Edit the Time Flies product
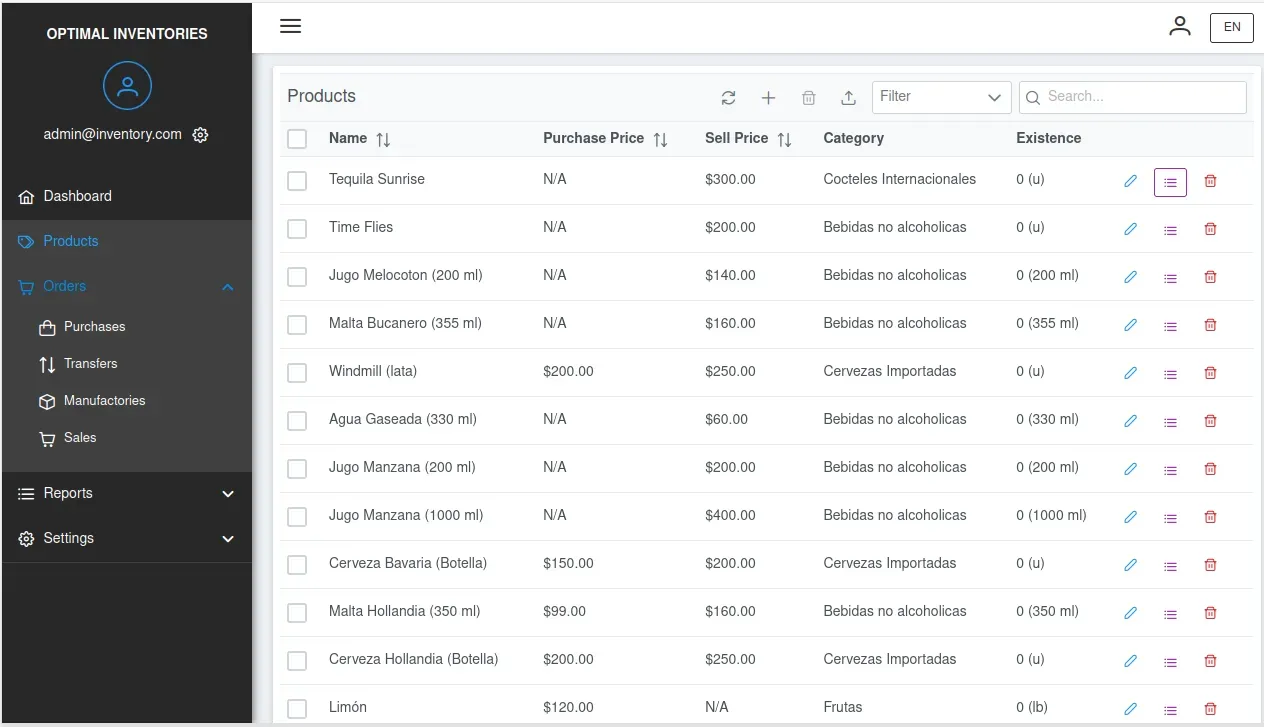1264x727 pixels. 1130,230
